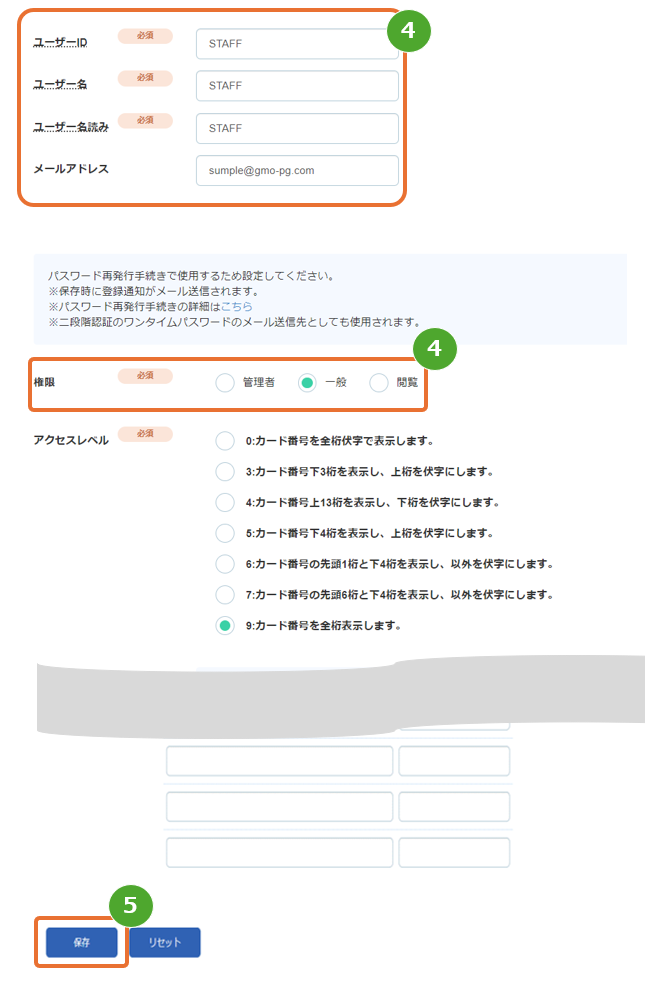Click the ユーザーID label text

pyautogui.click(x=60, y=43)
